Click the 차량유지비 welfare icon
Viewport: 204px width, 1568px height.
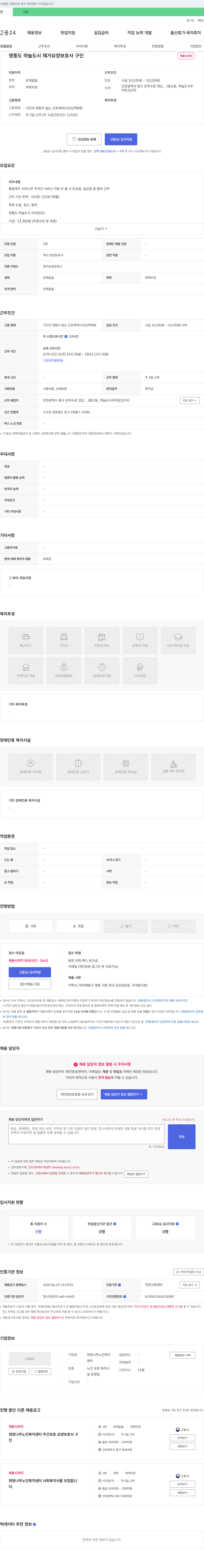click(102, 640)
